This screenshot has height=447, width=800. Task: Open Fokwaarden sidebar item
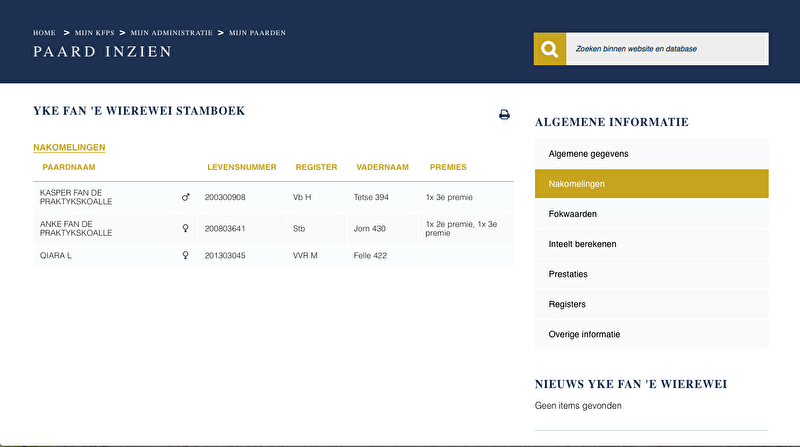coord(652,214)
